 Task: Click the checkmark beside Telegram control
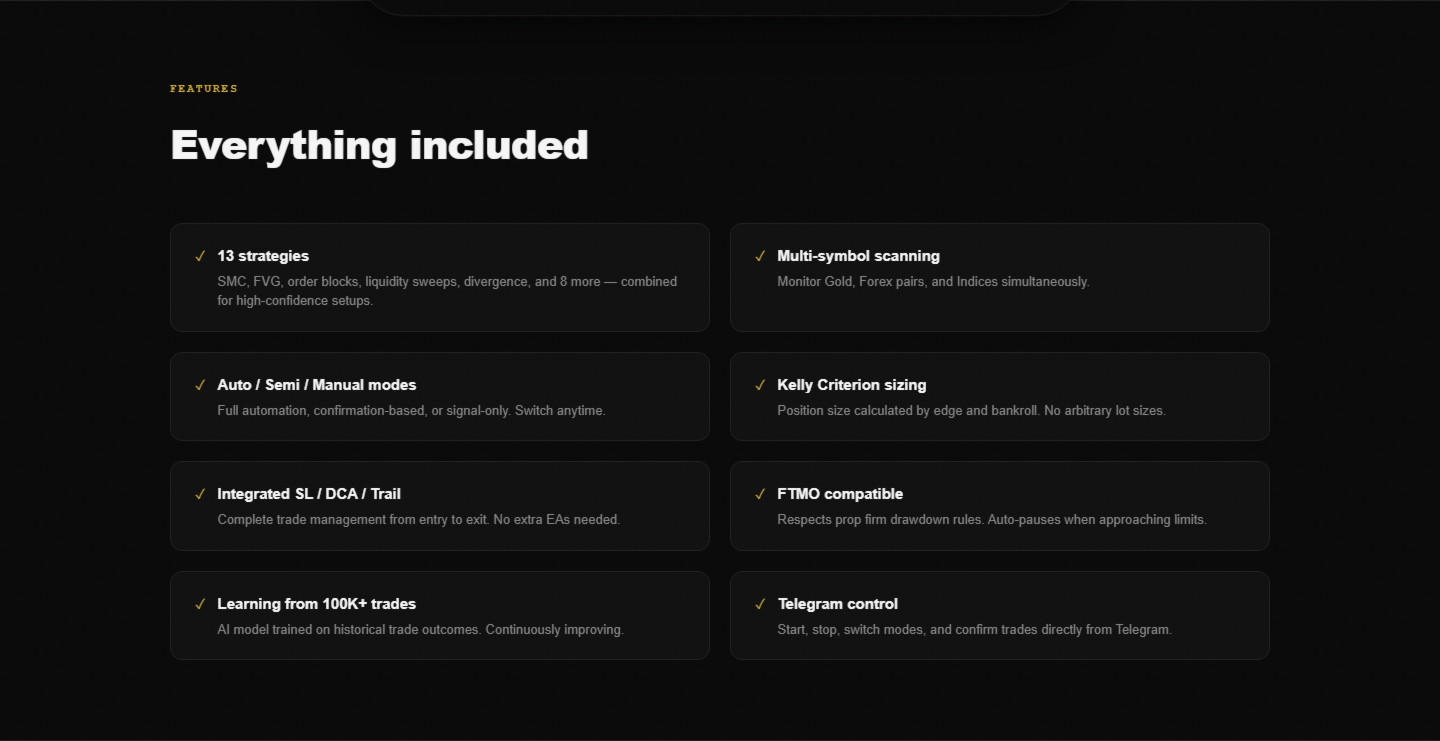(x=760, y=604)
